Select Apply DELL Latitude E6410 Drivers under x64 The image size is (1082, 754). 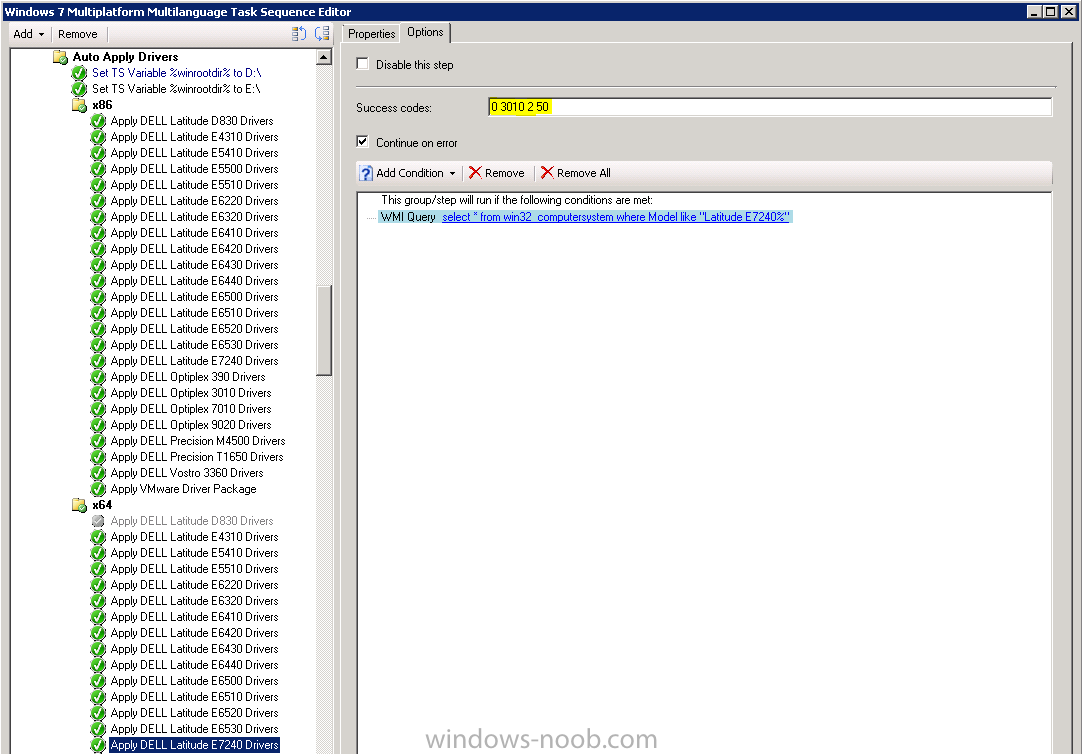coord(195,617)
